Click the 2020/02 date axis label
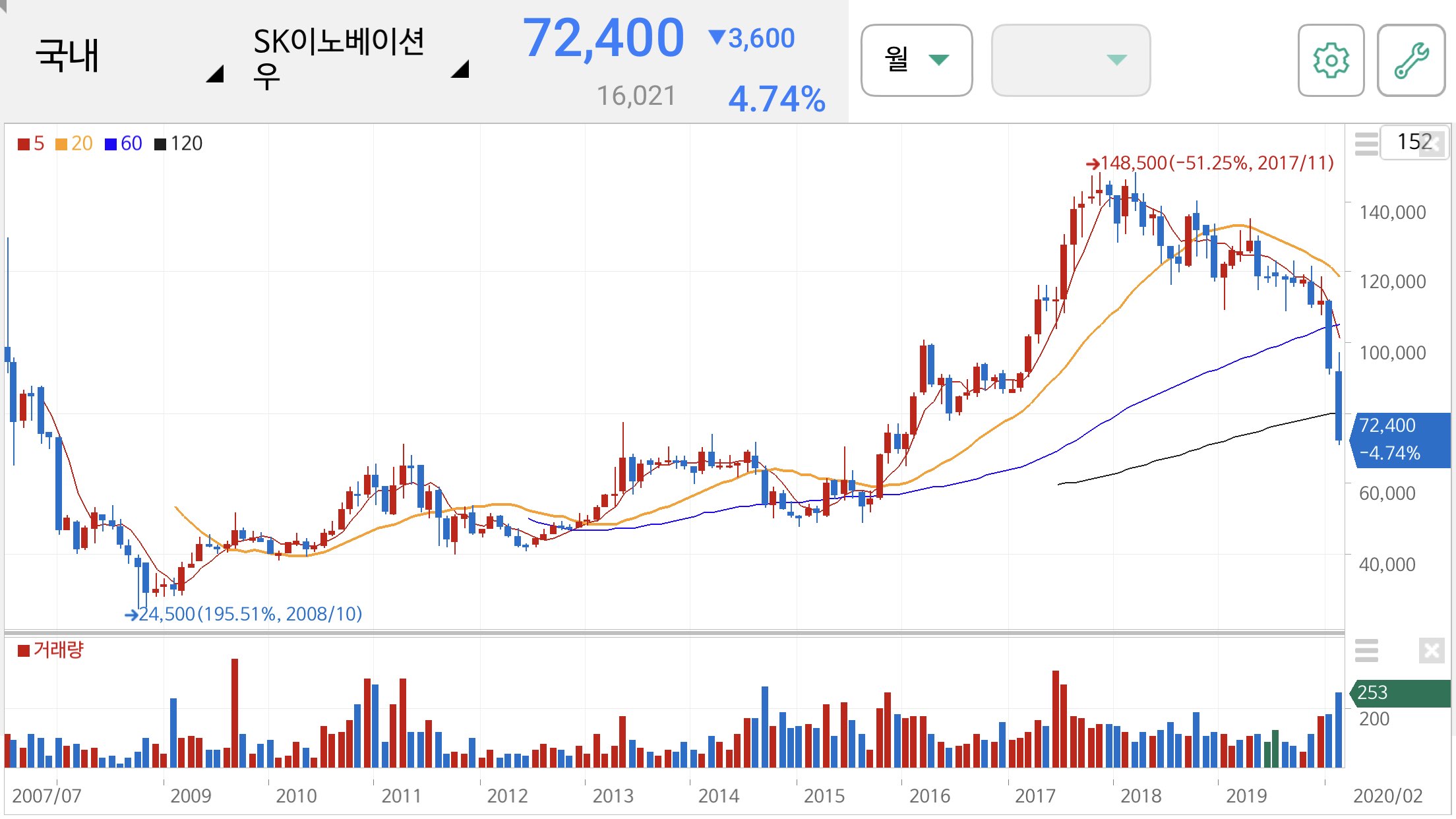The image size is (1456, 819). pos(1387,796)
